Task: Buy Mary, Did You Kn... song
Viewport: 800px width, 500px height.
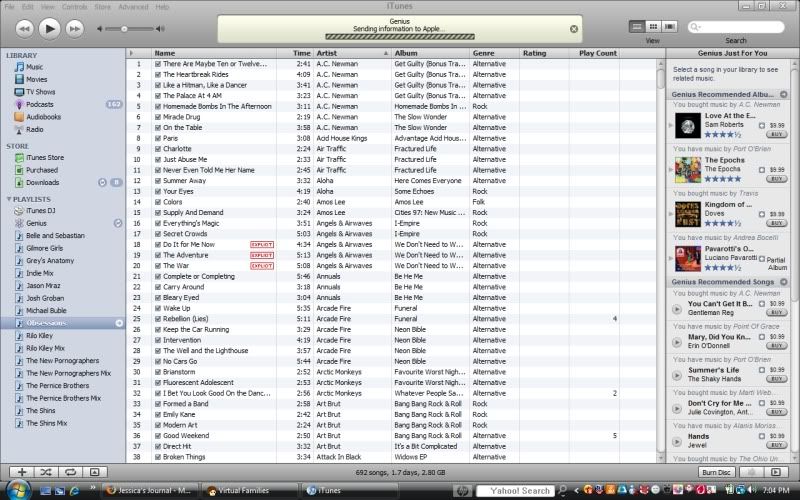Action: pyautogui.click(x=776, y=346)
